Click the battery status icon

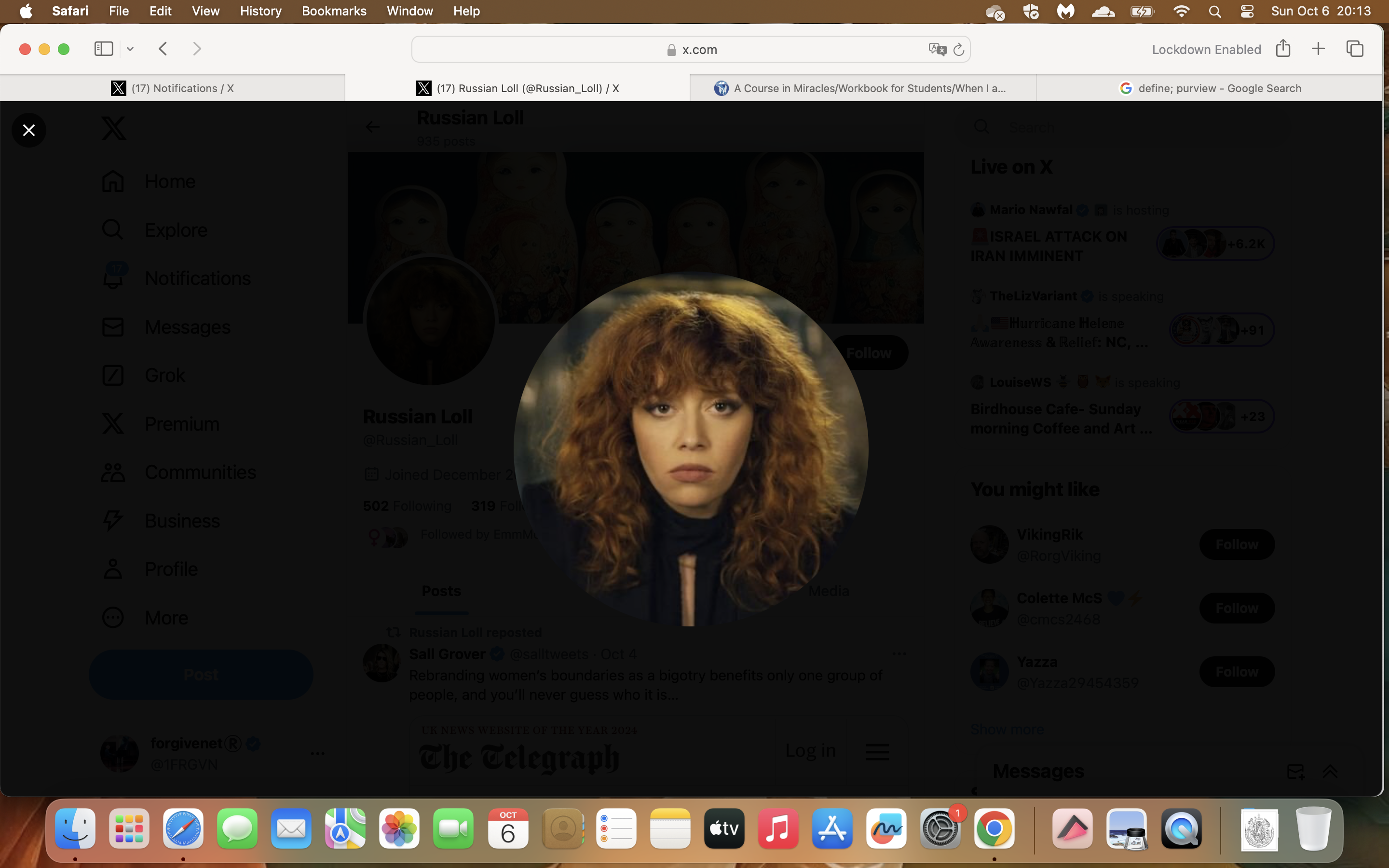1142,11
